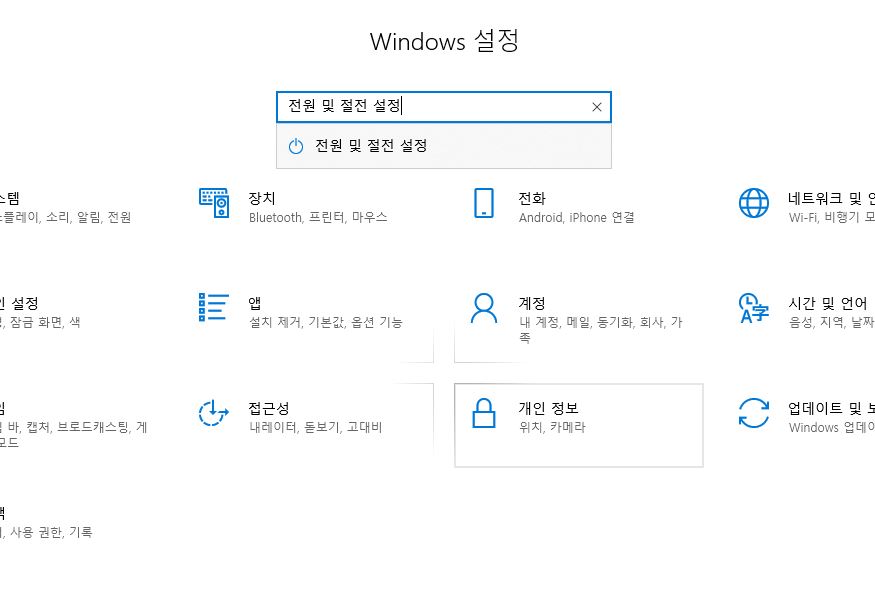Open the 앱 settings category title

click(x=255, y=303)
